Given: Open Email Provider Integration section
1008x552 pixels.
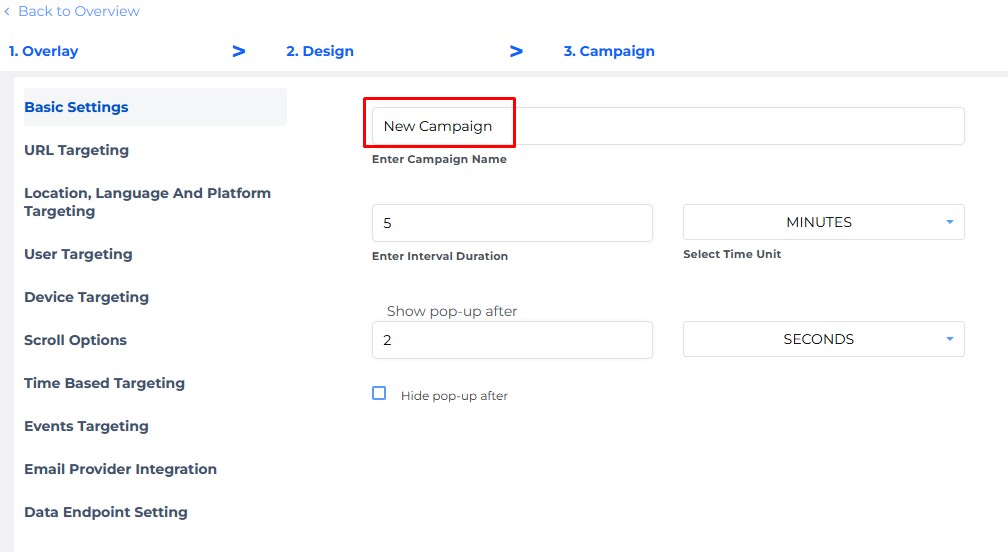Looking at the screenshot, I should 120,469.
